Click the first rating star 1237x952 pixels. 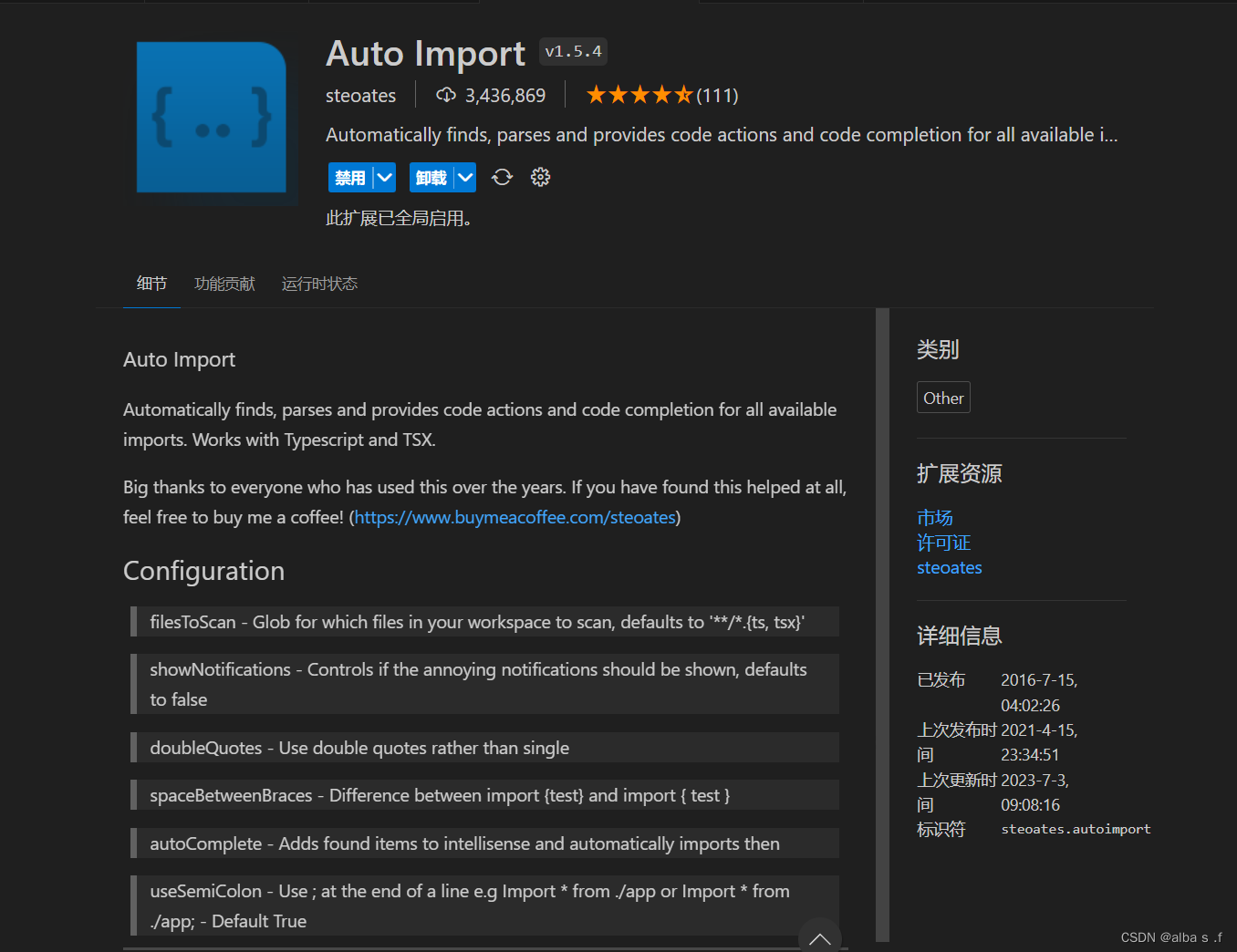(x=597, y=93)
